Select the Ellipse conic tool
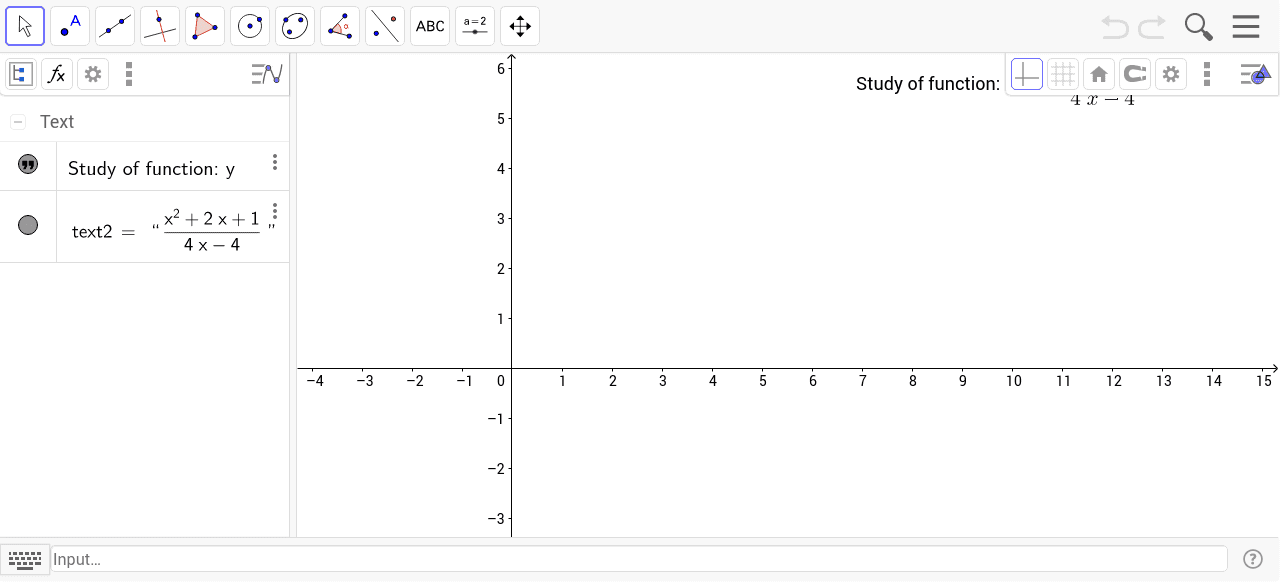1280x582 pixels. pyautogui.click(x=295, y=26)
